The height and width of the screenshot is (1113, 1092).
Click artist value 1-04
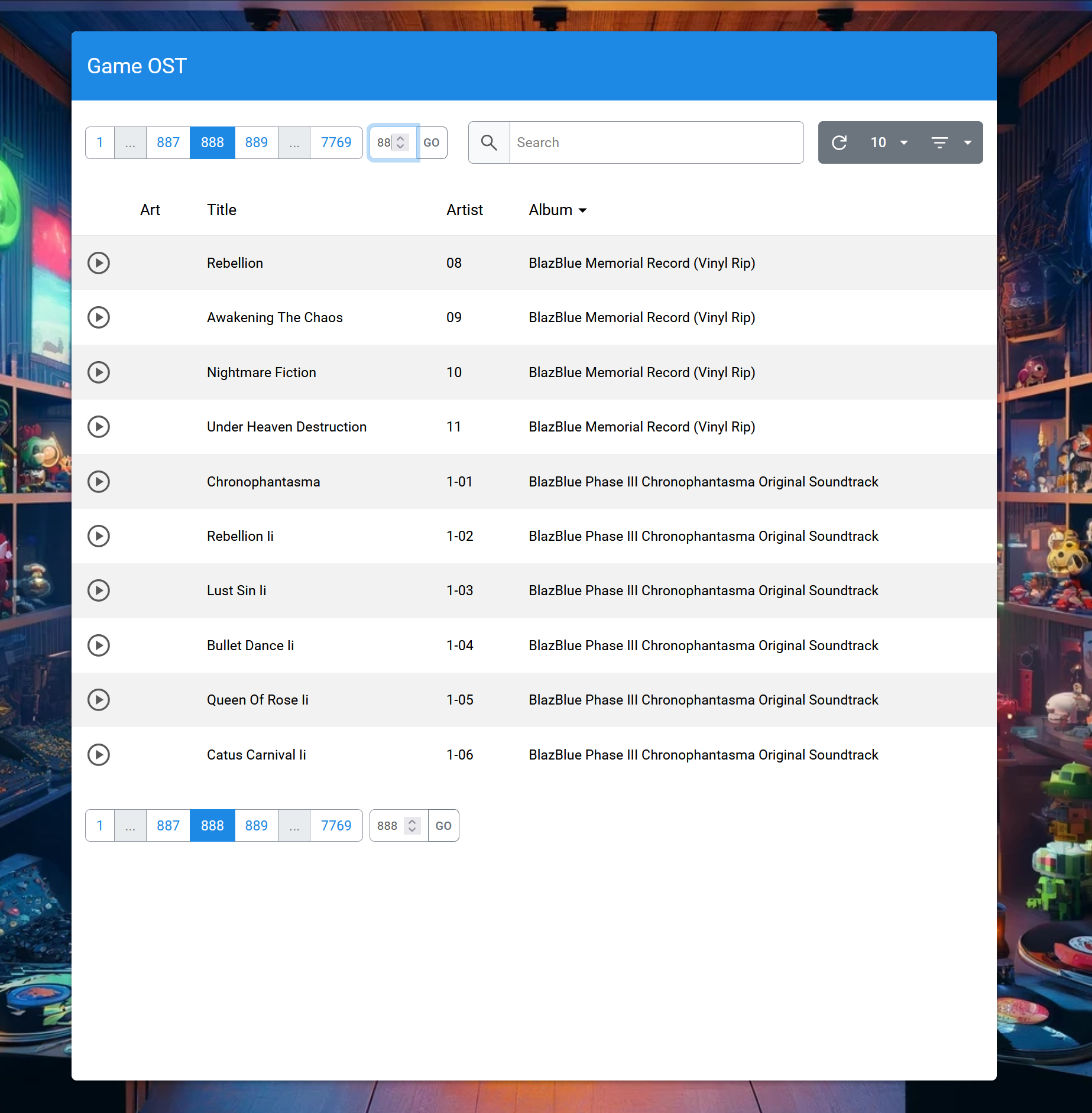click(460, 645)
